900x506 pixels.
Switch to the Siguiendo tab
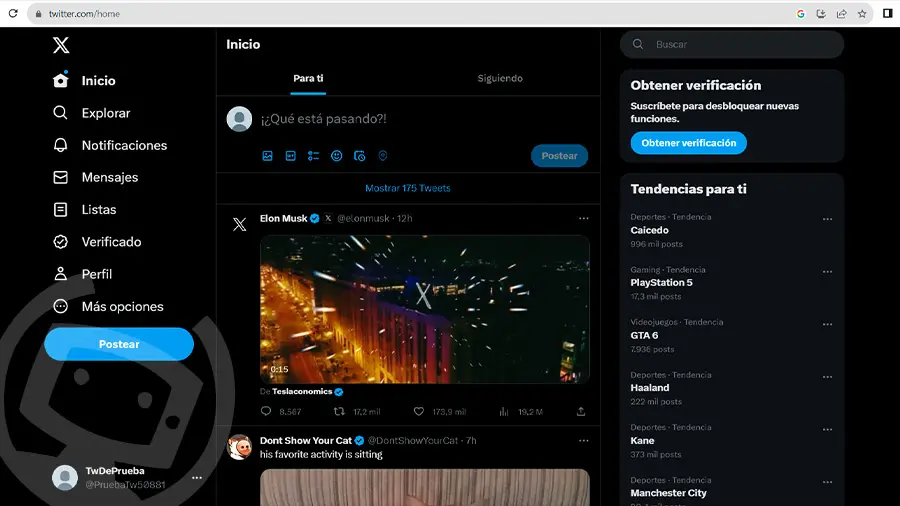point(500,78)
